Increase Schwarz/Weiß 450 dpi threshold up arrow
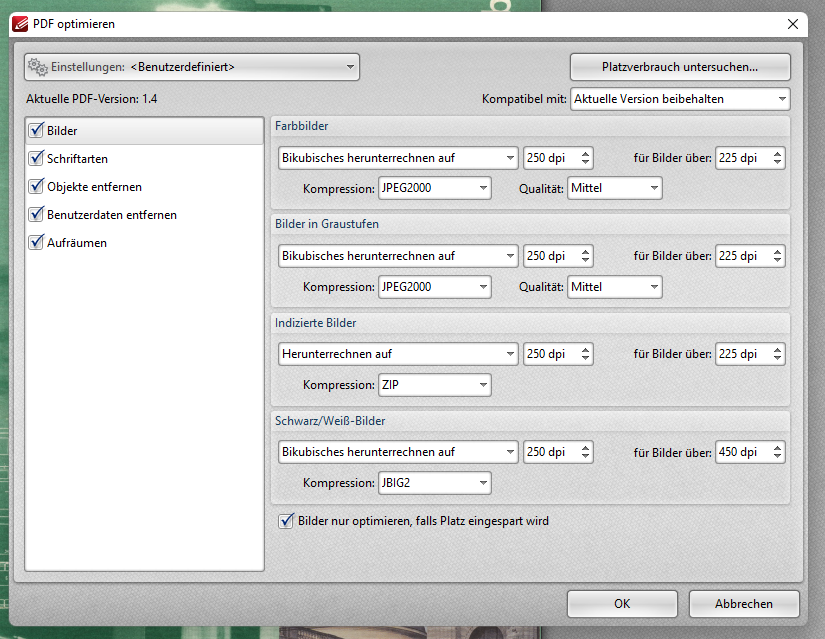This screenshot has height=639, width=825. pos(778,447)
